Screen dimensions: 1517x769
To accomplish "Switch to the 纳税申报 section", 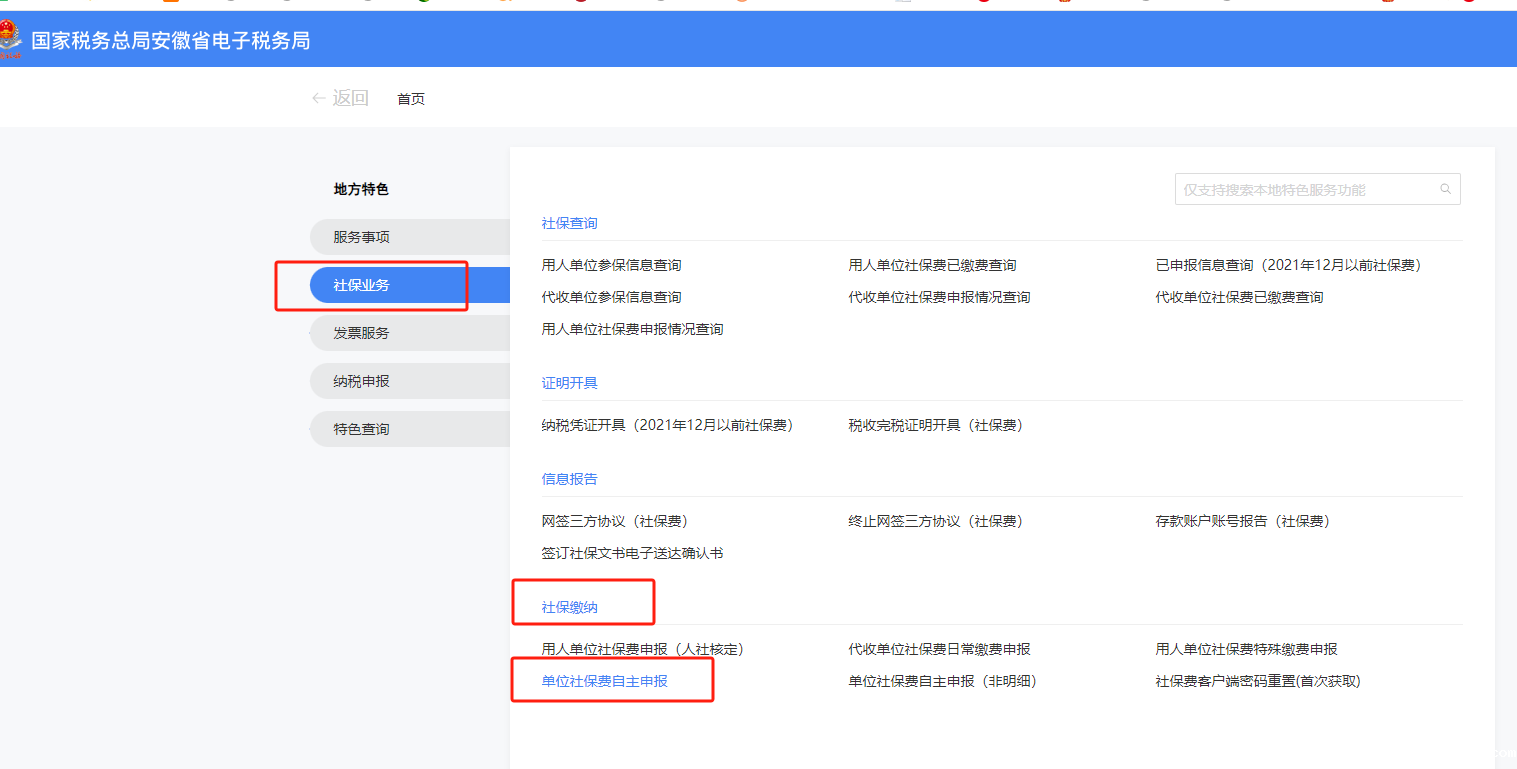I will (x=359, y=381).
